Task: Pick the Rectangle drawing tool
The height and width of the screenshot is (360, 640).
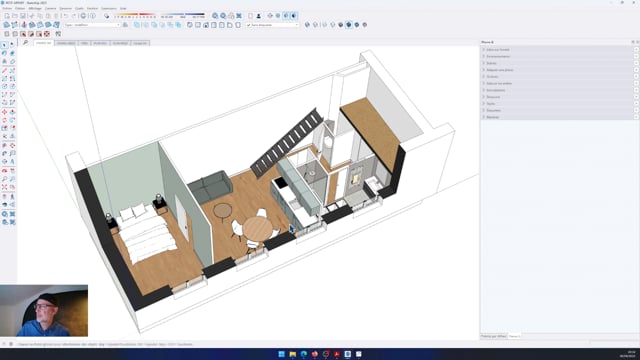Action: click(x=4, y=78)
